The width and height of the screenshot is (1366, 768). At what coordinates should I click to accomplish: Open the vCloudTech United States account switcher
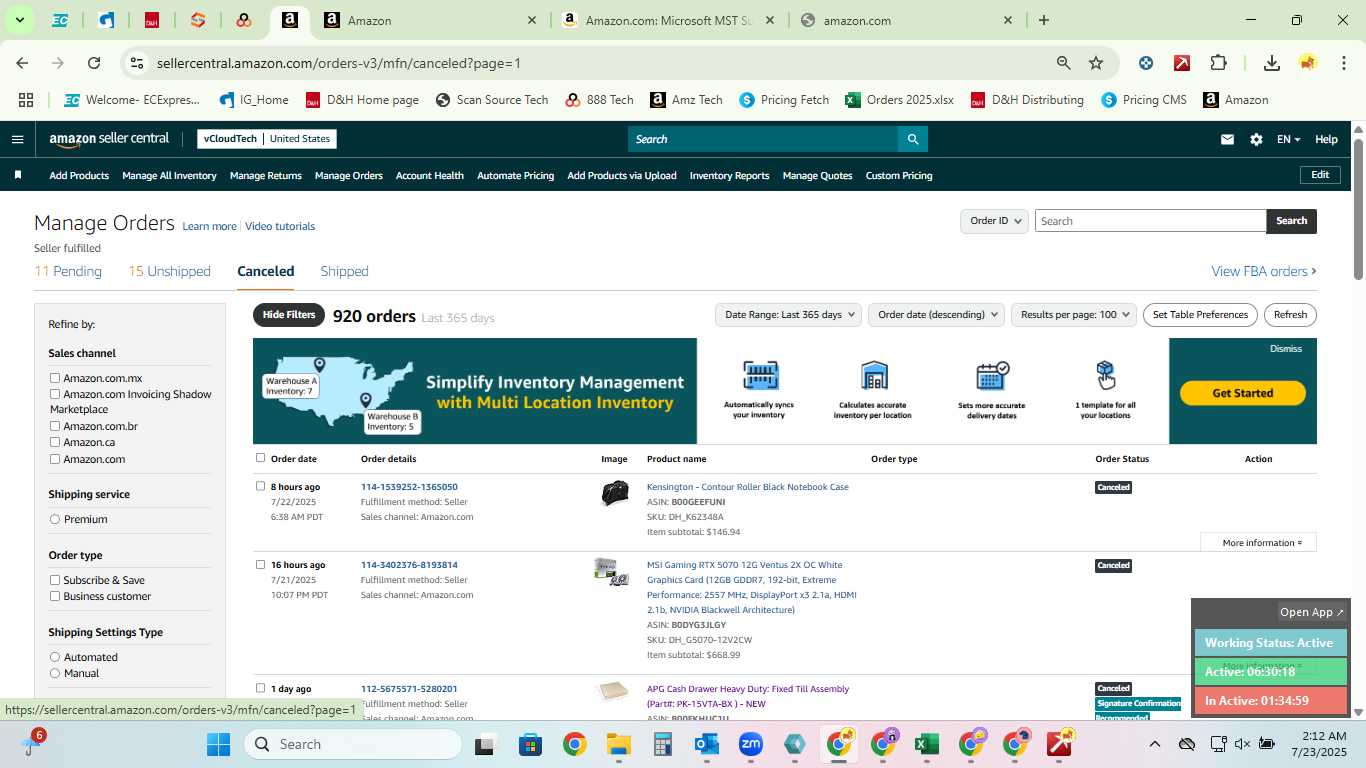point(266,139)
